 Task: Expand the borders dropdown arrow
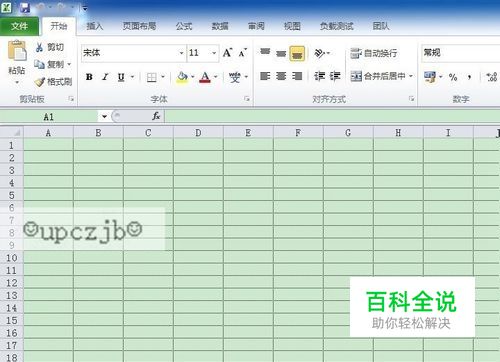tap(163, 77)
